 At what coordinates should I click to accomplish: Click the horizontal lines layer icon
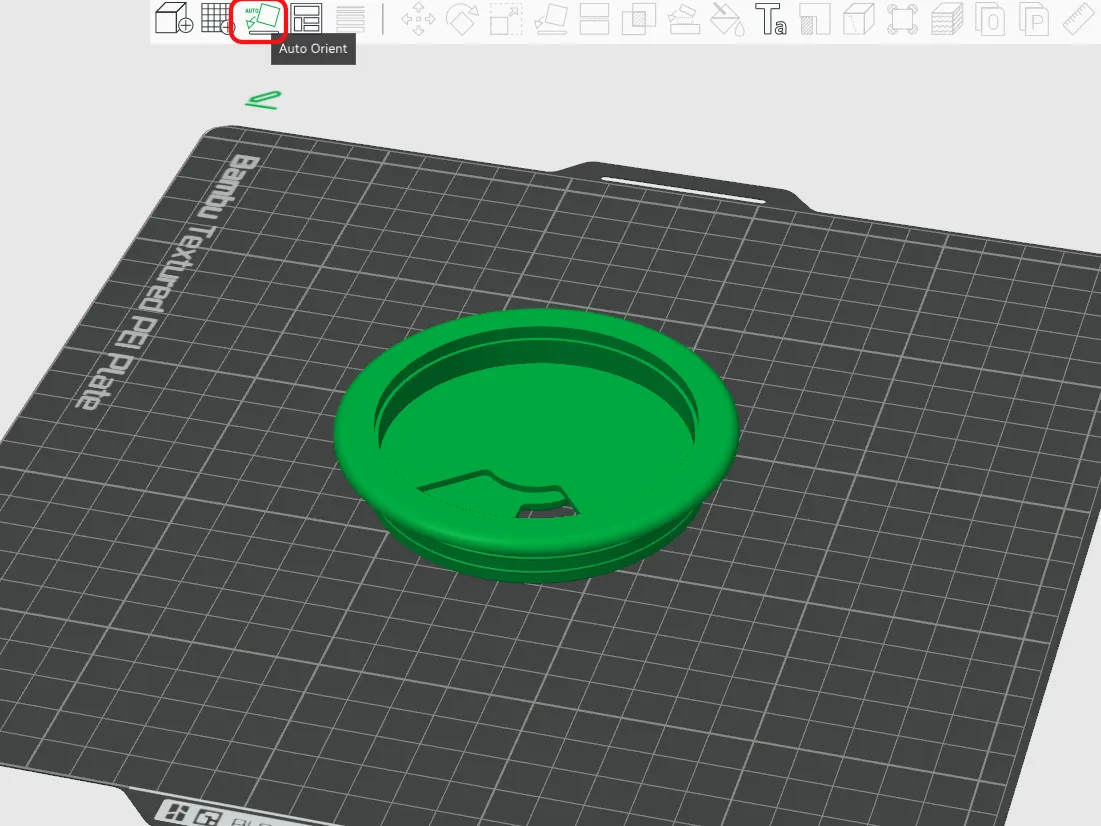350,19
